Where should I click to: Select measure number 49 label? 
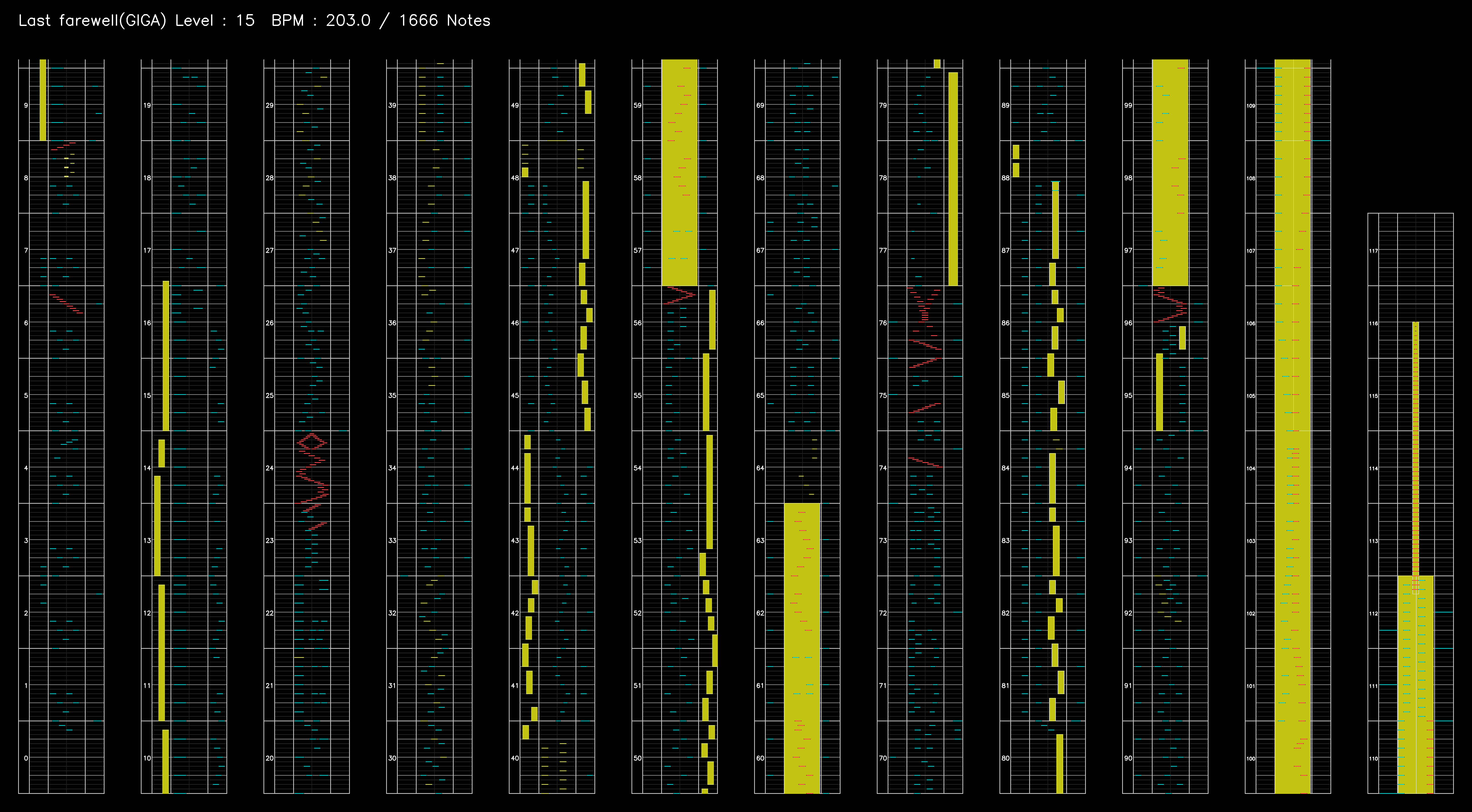pos(515,105)
